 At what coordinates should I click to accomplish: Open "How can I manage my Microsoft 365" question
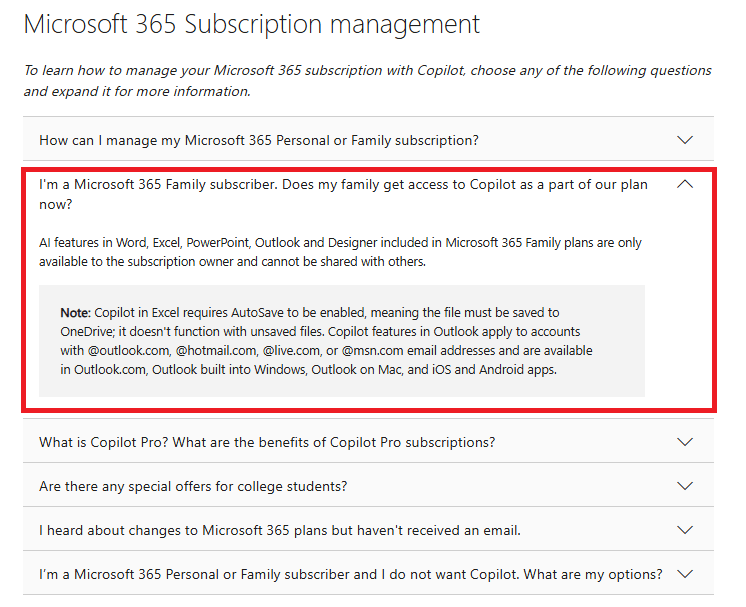(x=258, y=140)
